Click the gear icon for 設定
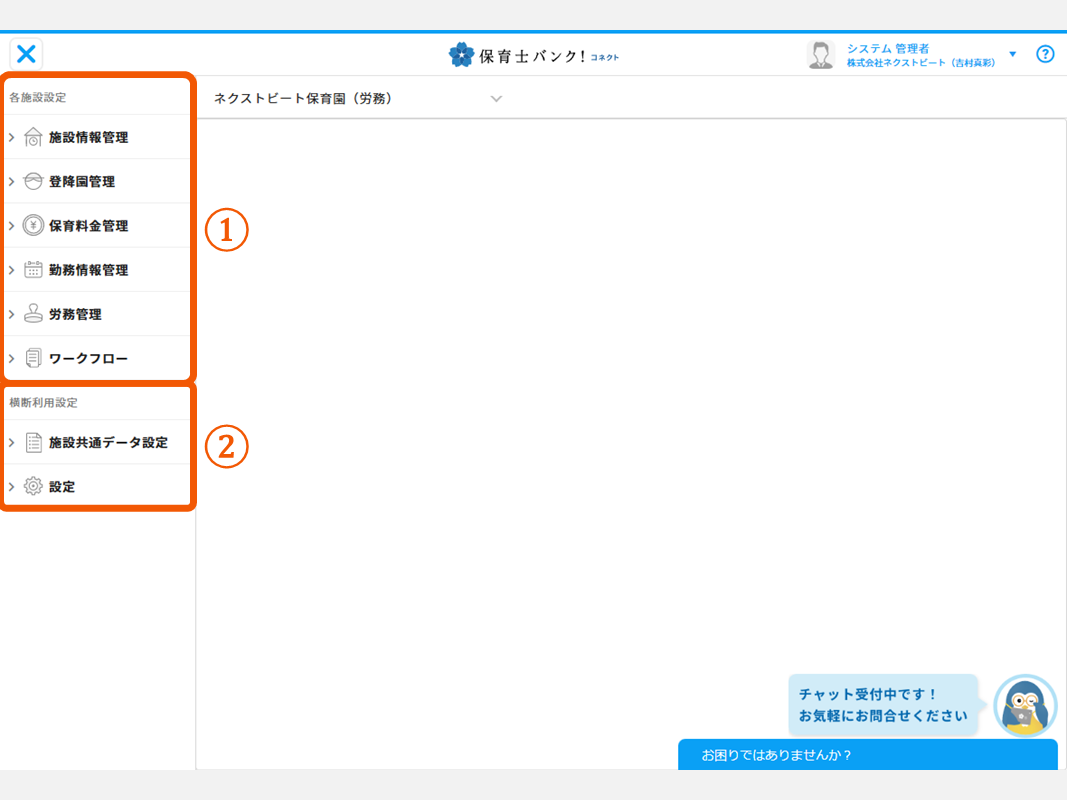 coord(33,487)
